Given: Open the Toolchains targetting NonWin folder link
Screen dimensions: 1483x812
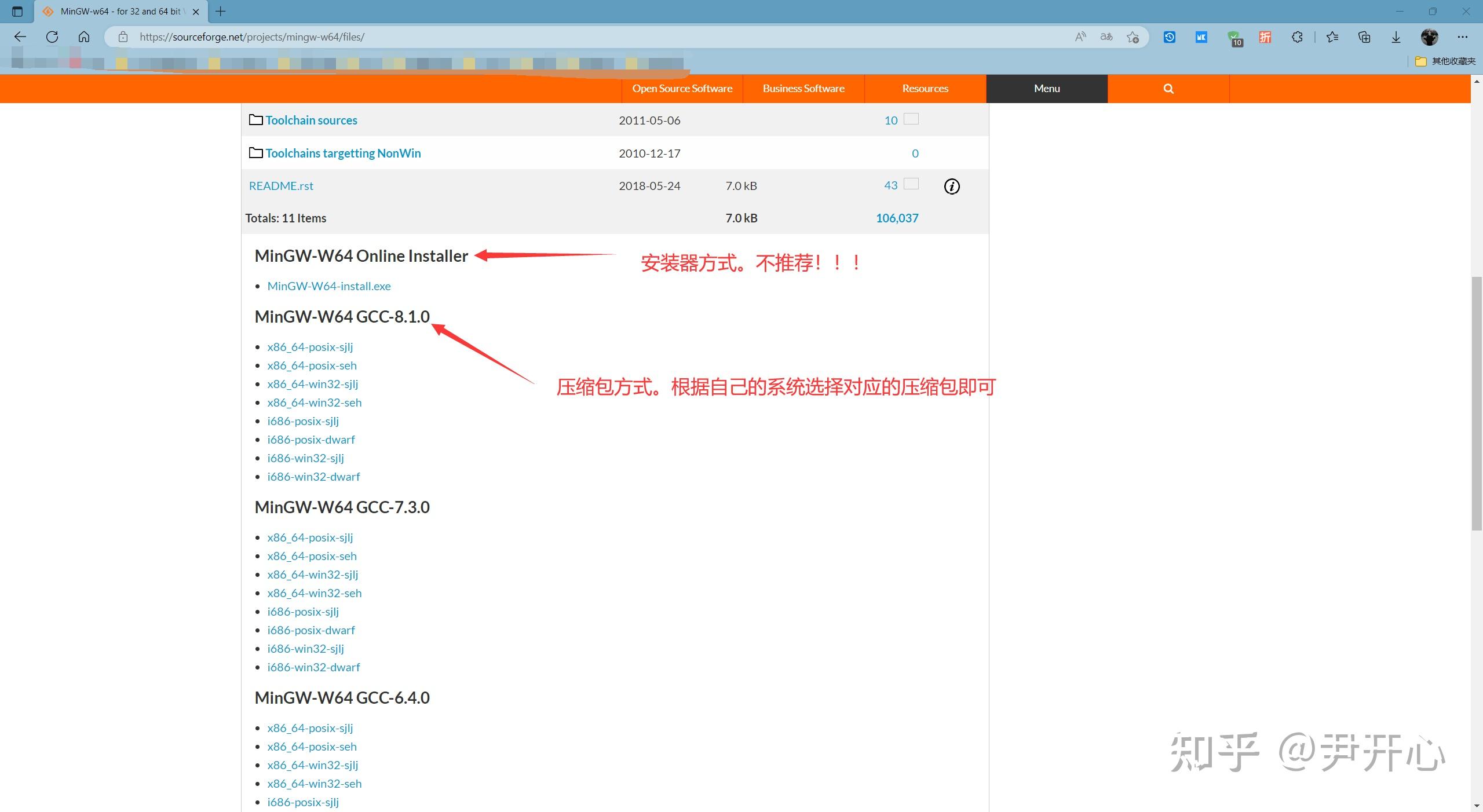Looking at the screenshot, I should pyautogui.click(x=343, y=153).
